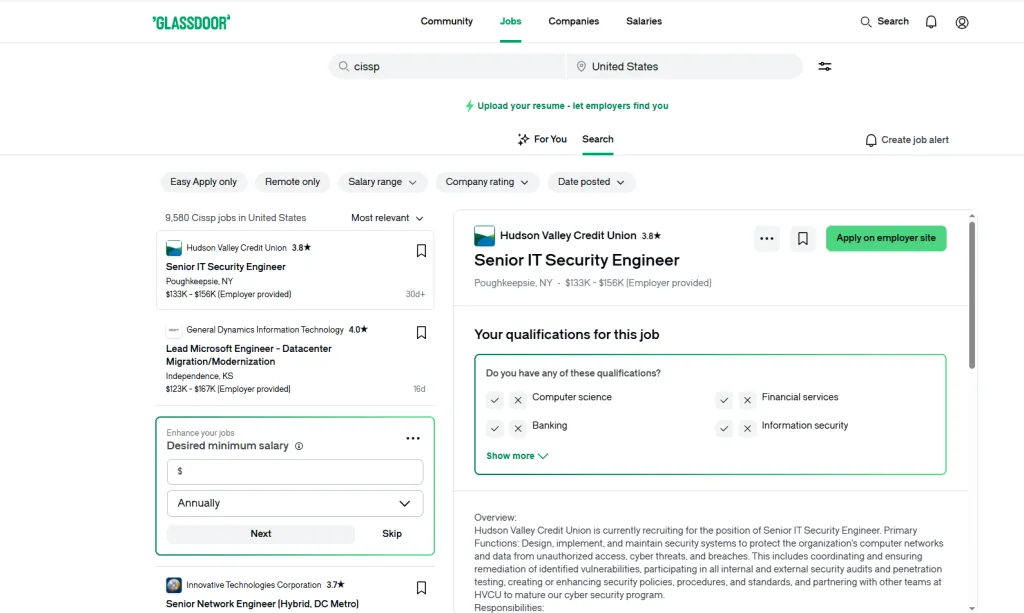Click the Hudson Valley Credit Union logo in detail panel
This screenshot has height=613, width=1024.
(x=485, y=236)
